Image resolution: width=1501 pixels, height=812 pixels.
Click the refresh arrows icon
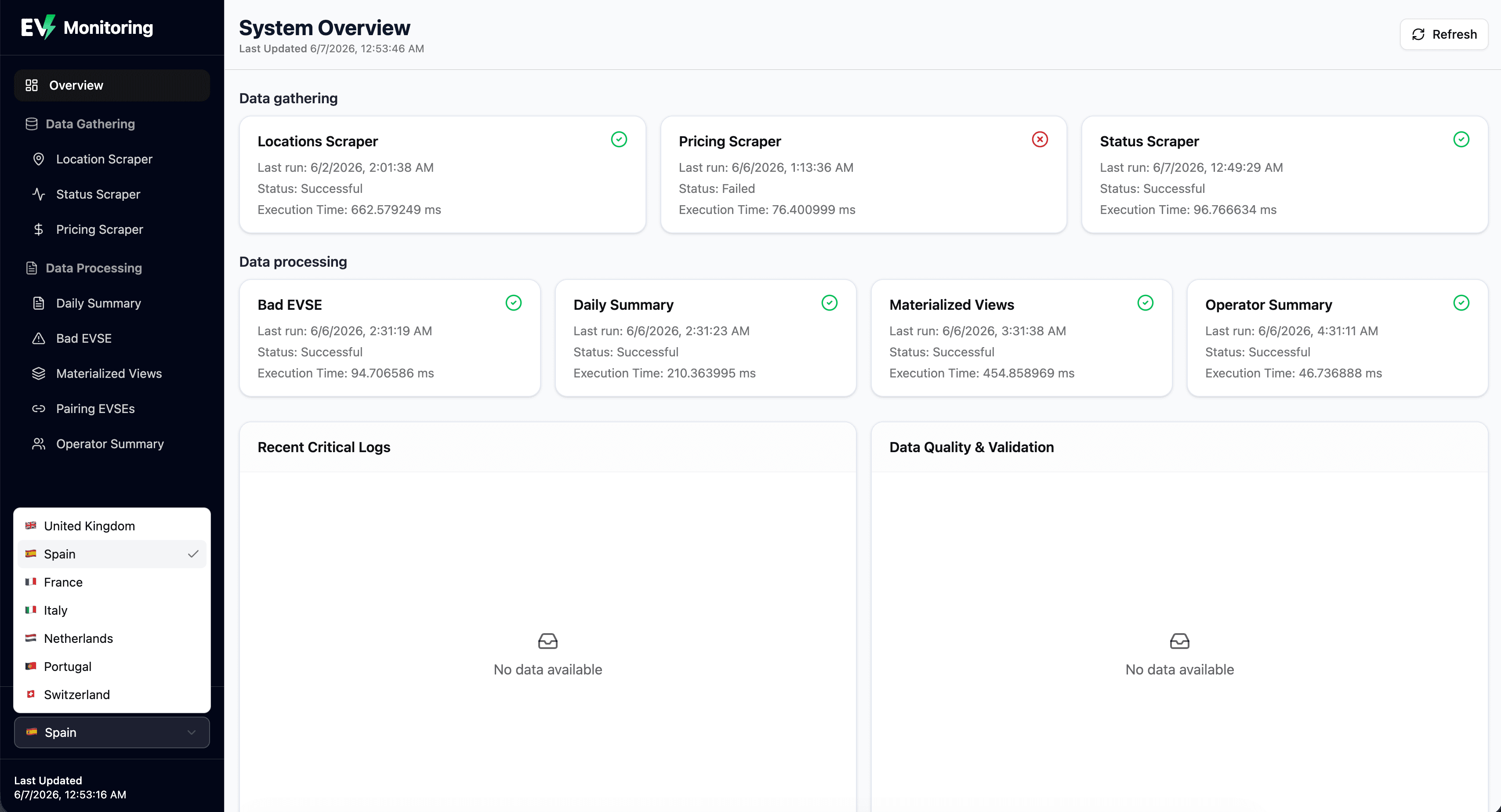1418,34
